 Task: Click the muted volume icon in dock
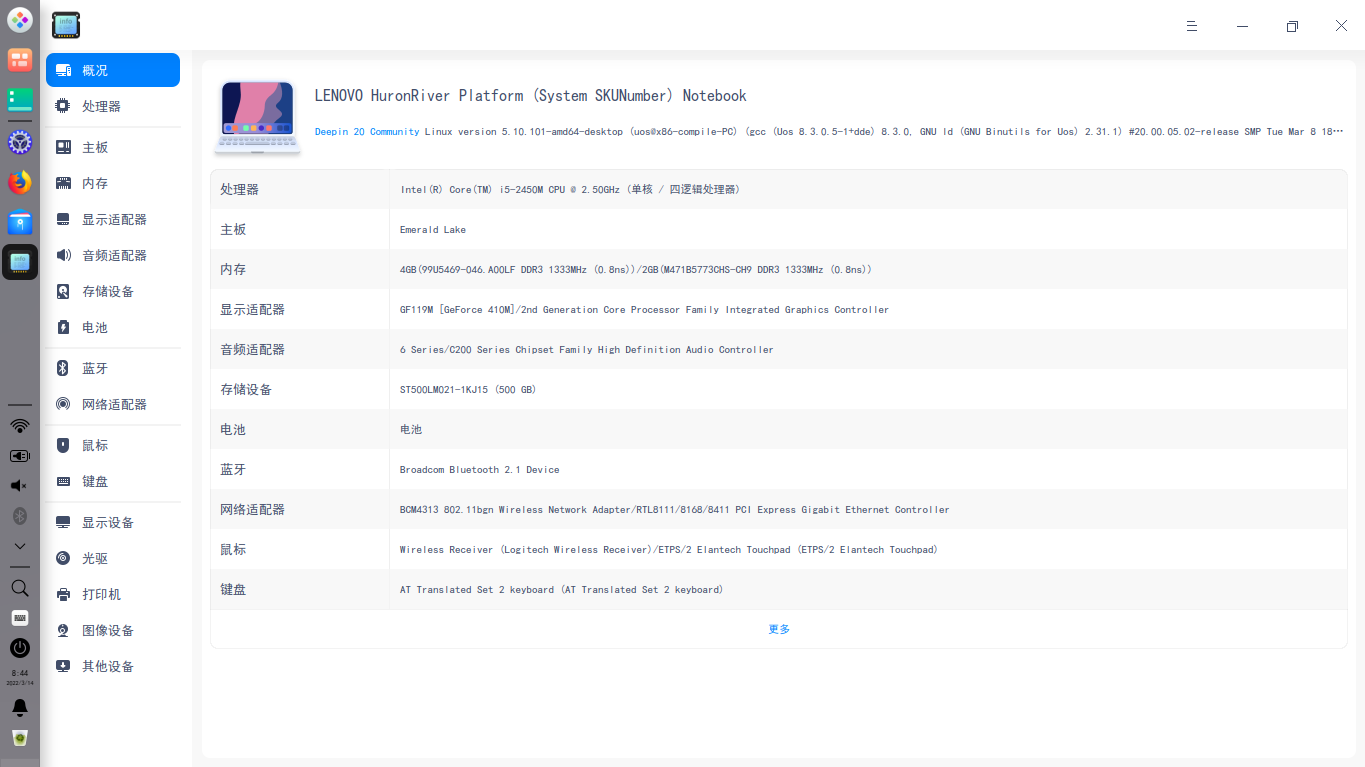pos(20,486)
